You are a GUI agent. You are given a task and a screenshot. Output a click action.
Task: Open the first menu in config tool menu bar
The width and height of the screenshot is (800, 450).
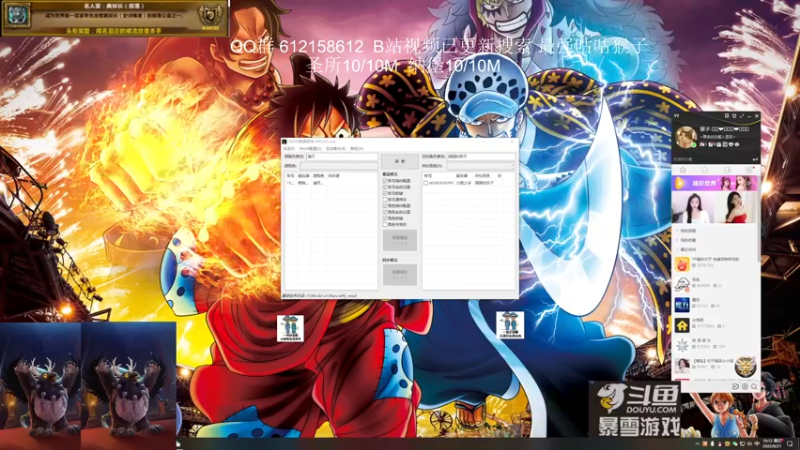pyautogui.click(x=289, y=148)
